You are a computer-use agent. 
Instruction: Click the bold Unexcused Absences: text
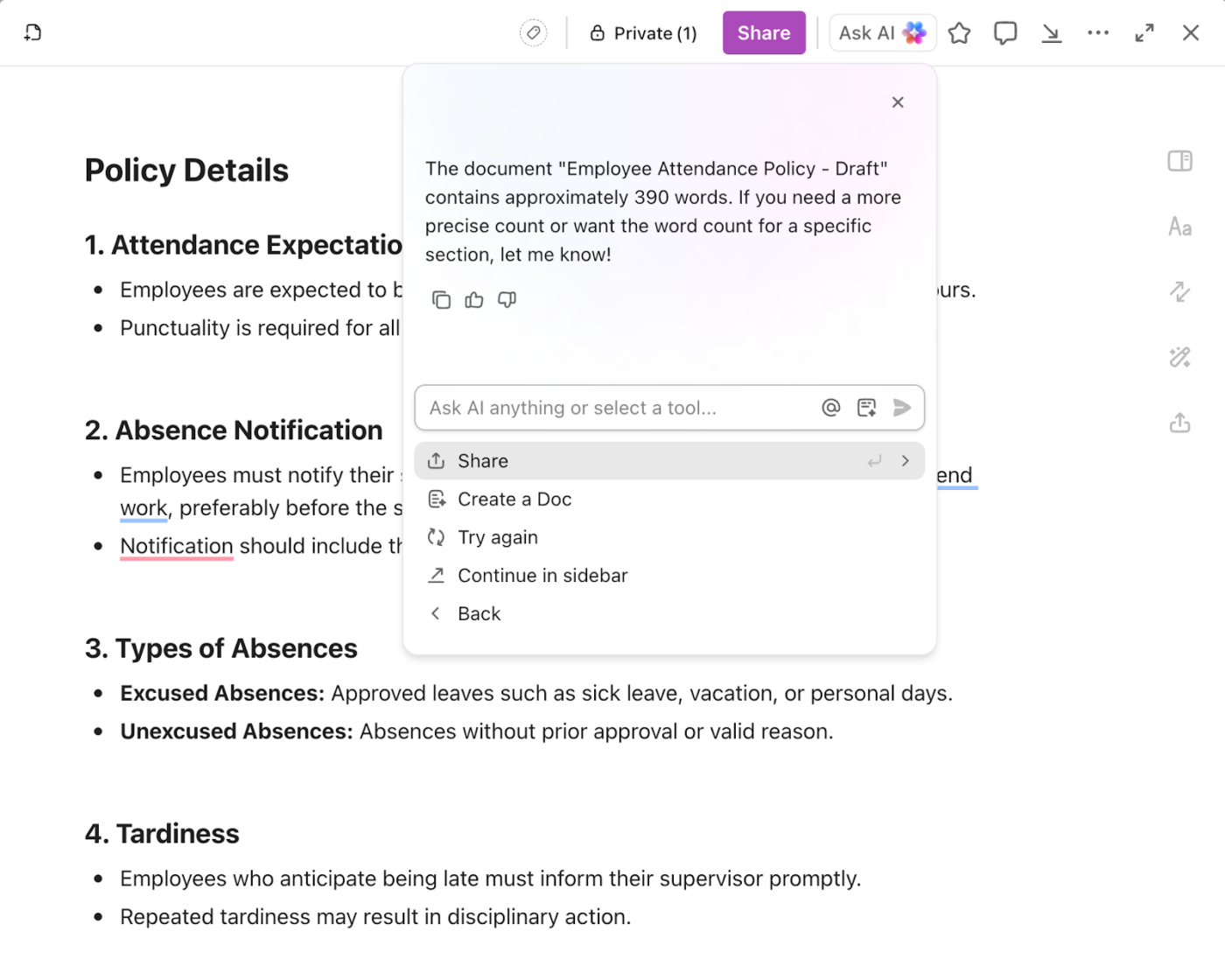(x=236, y=731)
